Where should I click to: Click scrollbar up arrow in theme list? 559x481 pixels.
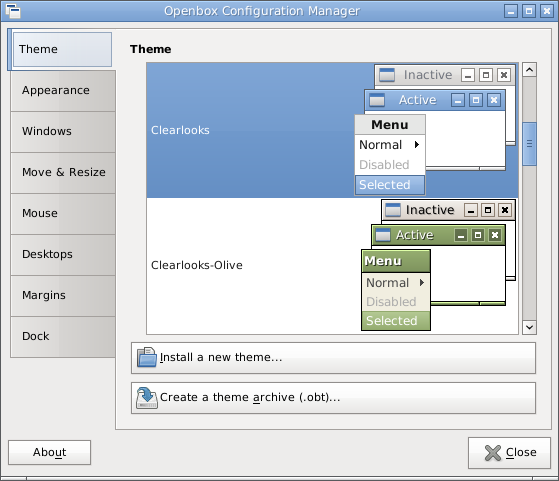click(x=529, y=70)
